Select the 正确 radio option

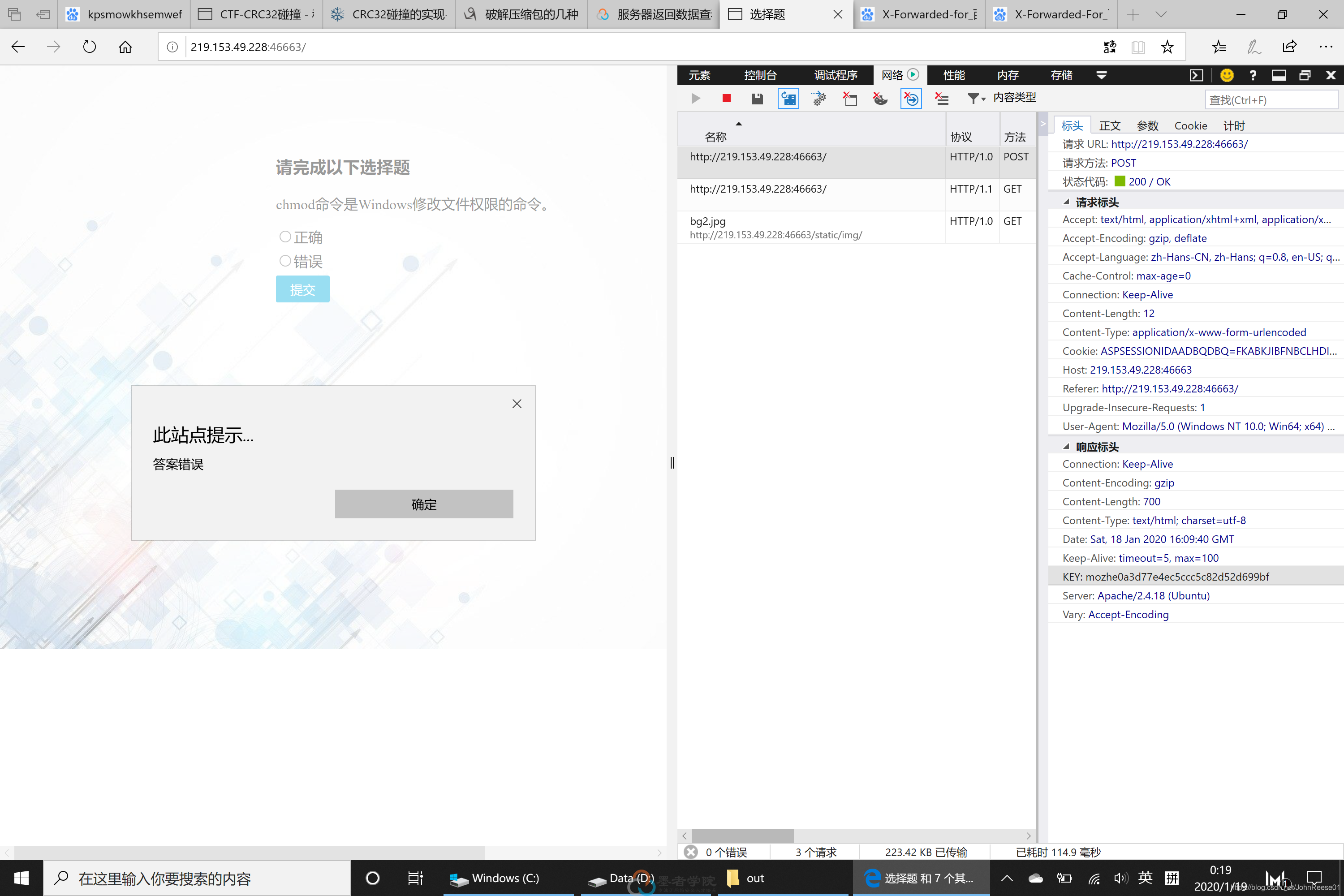tap(286, 237)
